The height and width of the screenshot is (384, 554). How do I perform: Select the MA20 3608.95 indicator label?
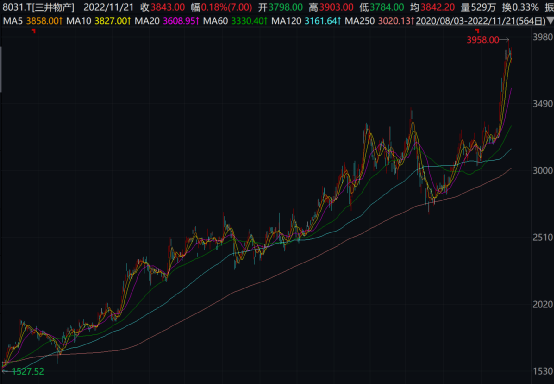pyautogui.click(x=167, y=21)
